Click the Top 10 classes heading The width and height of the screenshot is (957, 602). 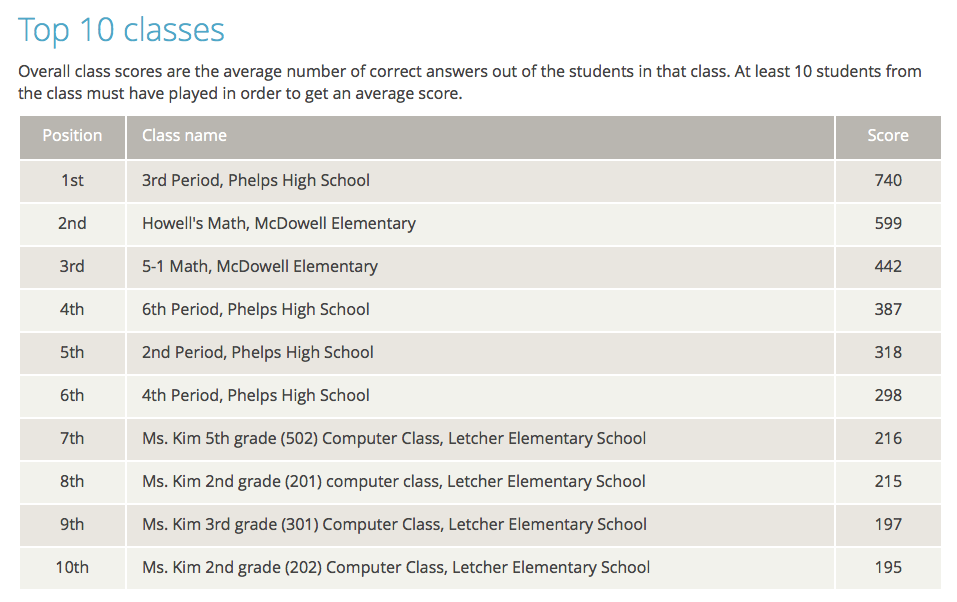[x=121, y=31]
